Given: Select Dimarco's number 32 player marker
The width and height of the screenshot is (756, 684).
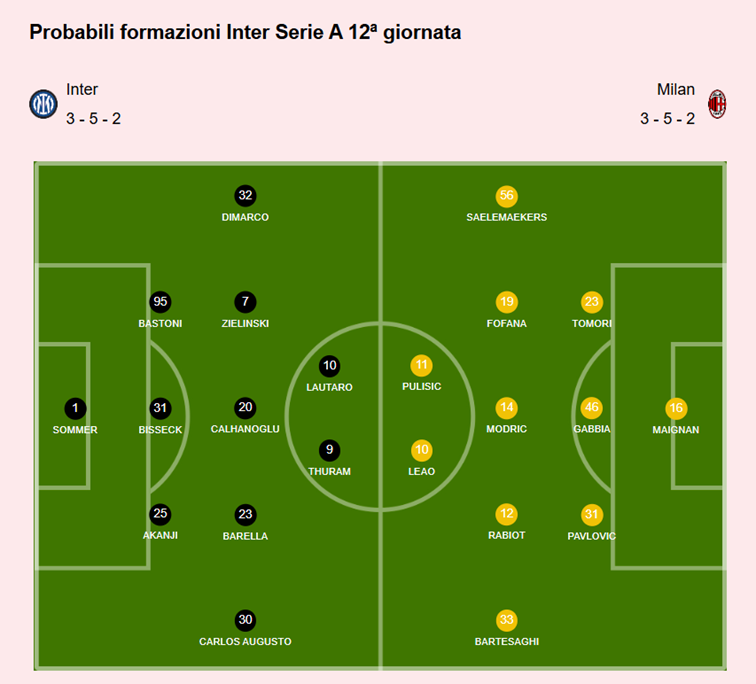Looking at the screenshot, I should [245, 195].
